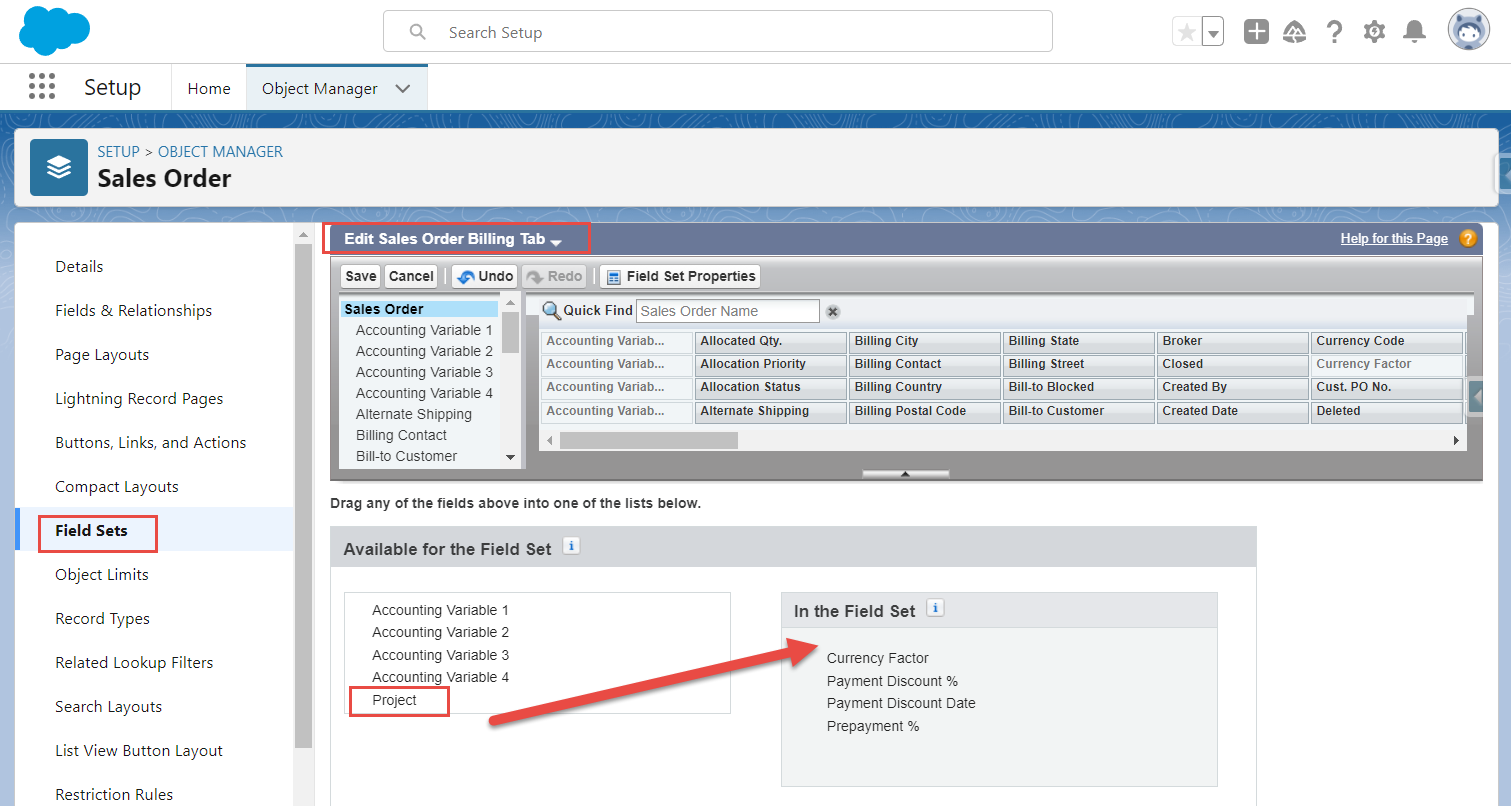Undo the last change
This screenshot has height=806, width=1511.
click(485, 276)
